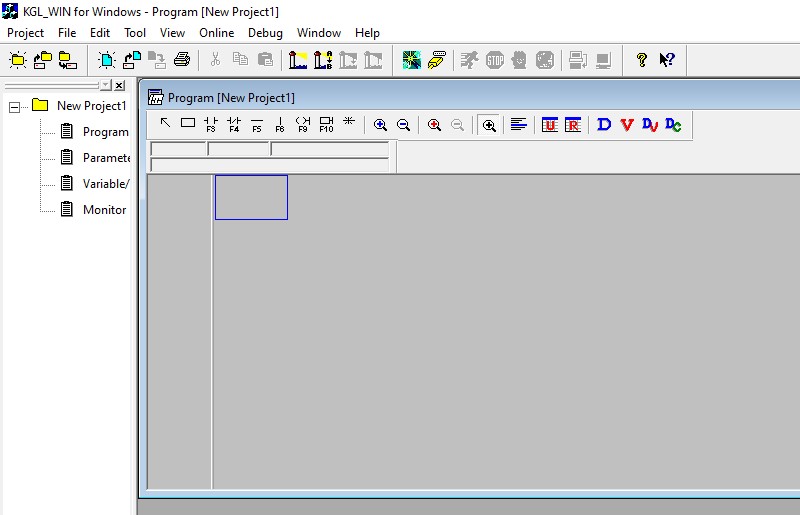Click the Open File cyan page icon

[132, 60]
